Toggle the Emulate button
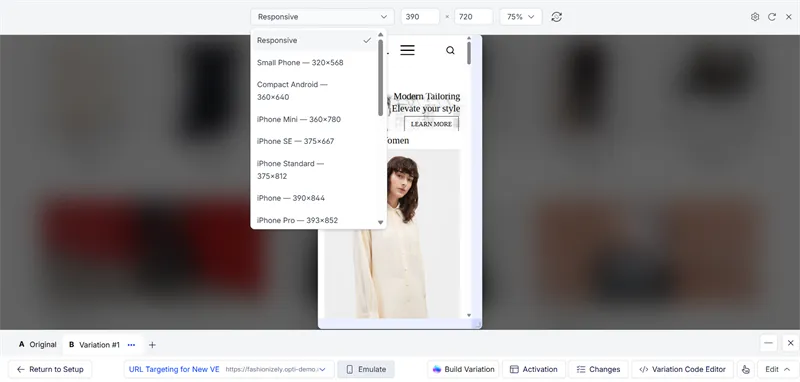Screen dimensions: 800x382 tap(366, 369)
